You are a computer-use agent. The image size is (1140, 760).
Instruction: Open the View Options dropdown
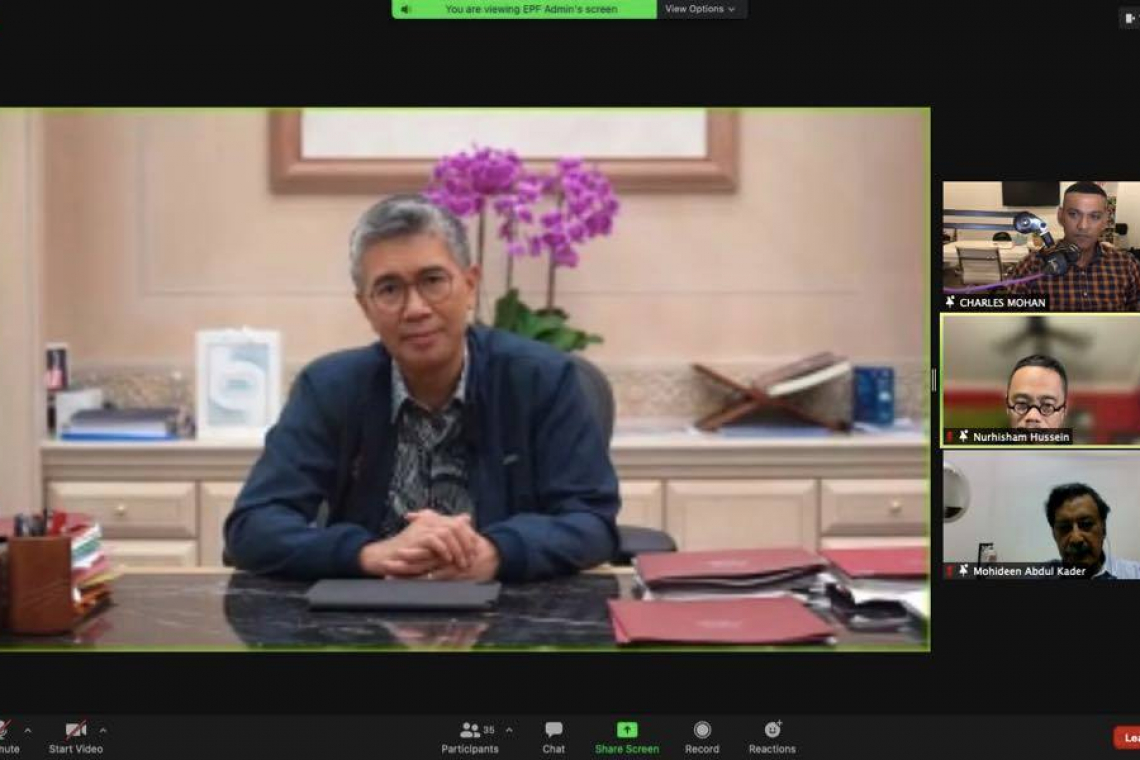[700, 8]
